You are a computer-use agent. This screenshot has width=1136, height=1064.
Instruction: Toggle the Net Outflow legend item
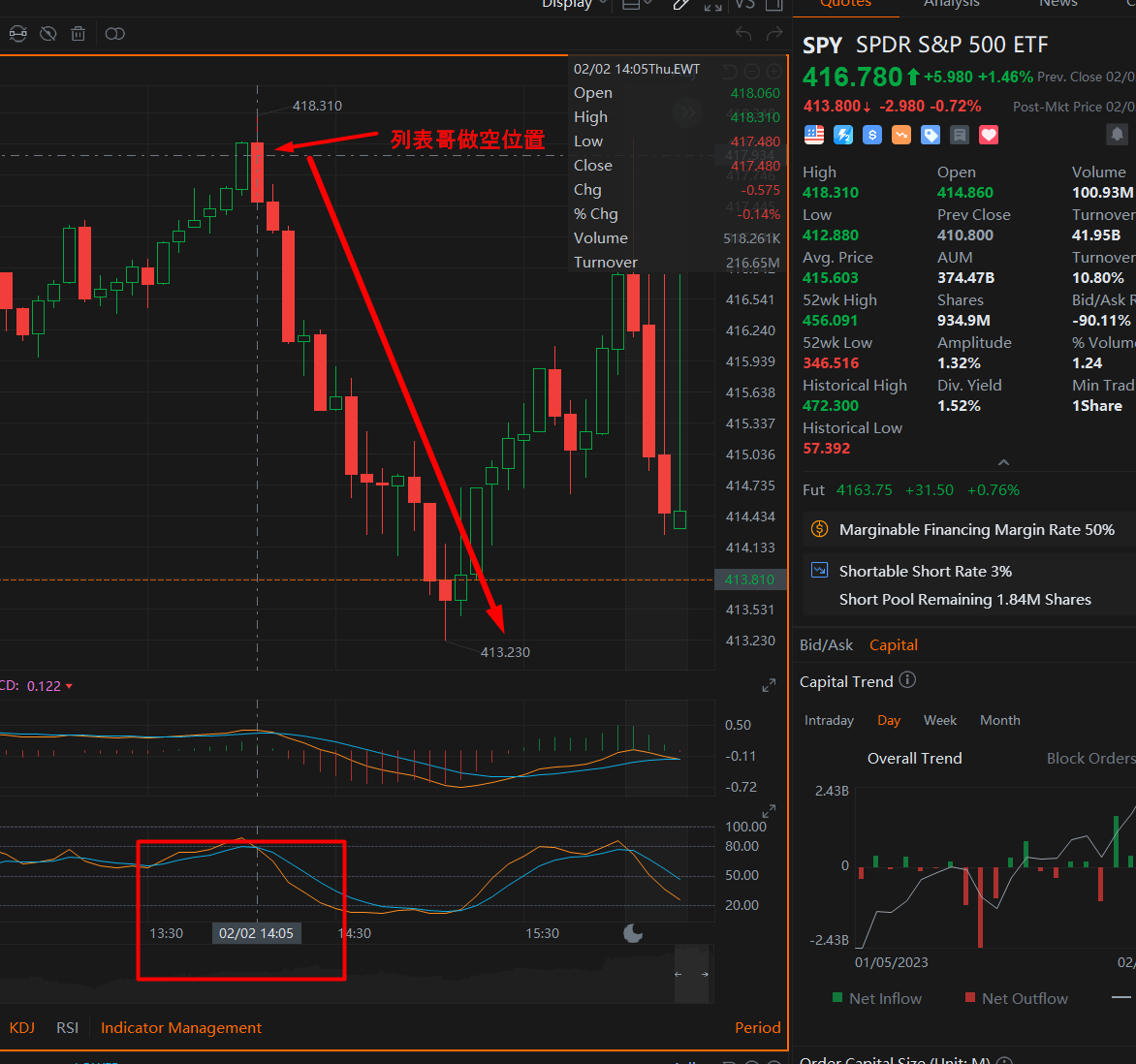tap(1017, 998)
